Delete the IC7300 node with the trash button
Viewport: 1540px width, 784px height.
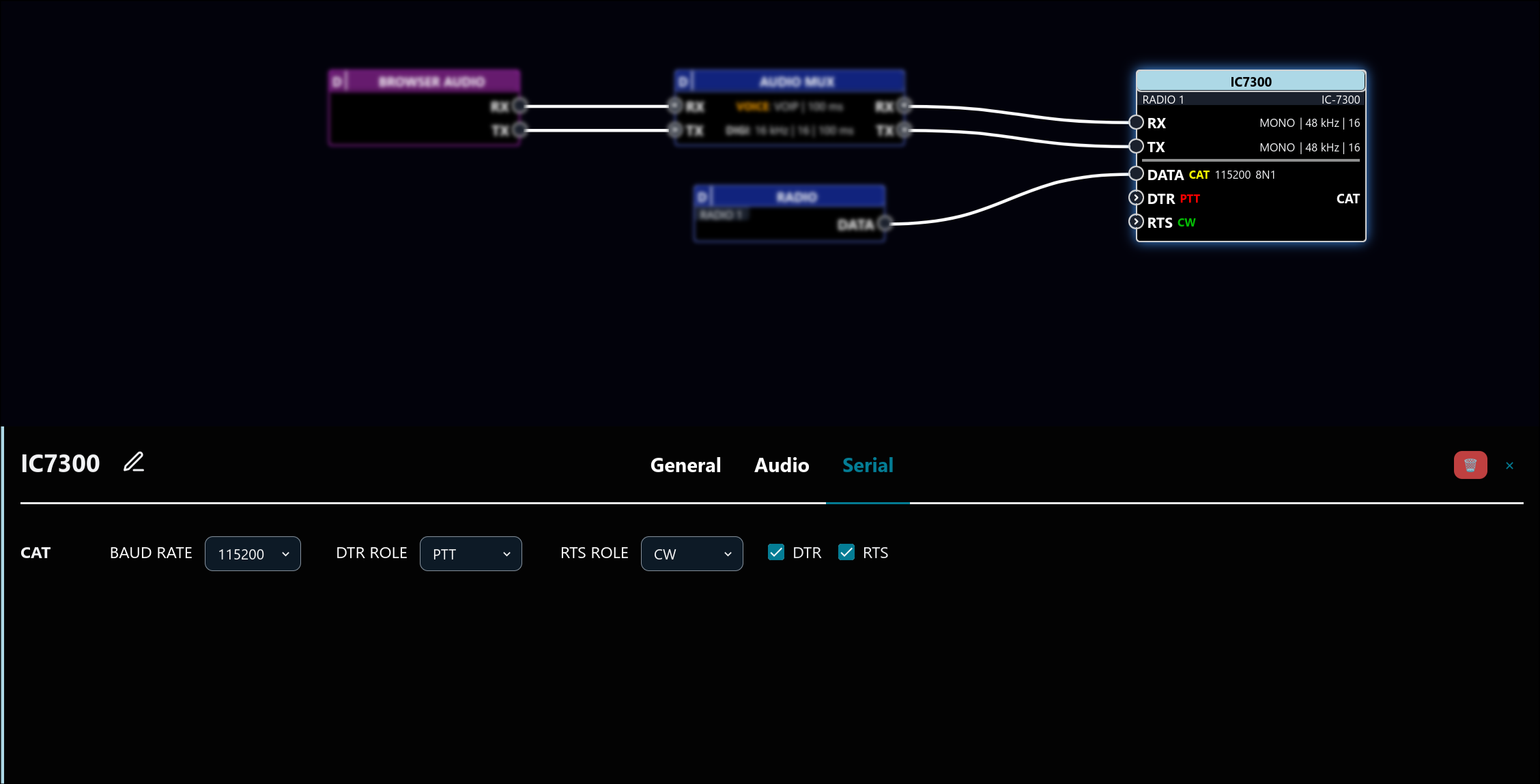pos(1470,465)
